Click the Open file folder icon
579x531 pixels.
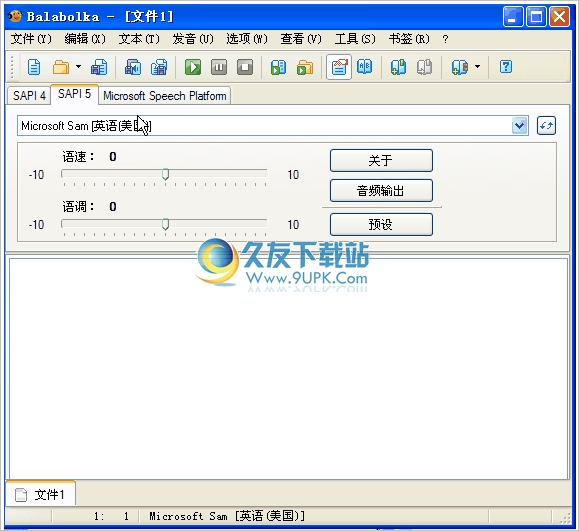[x=61, y=67]
